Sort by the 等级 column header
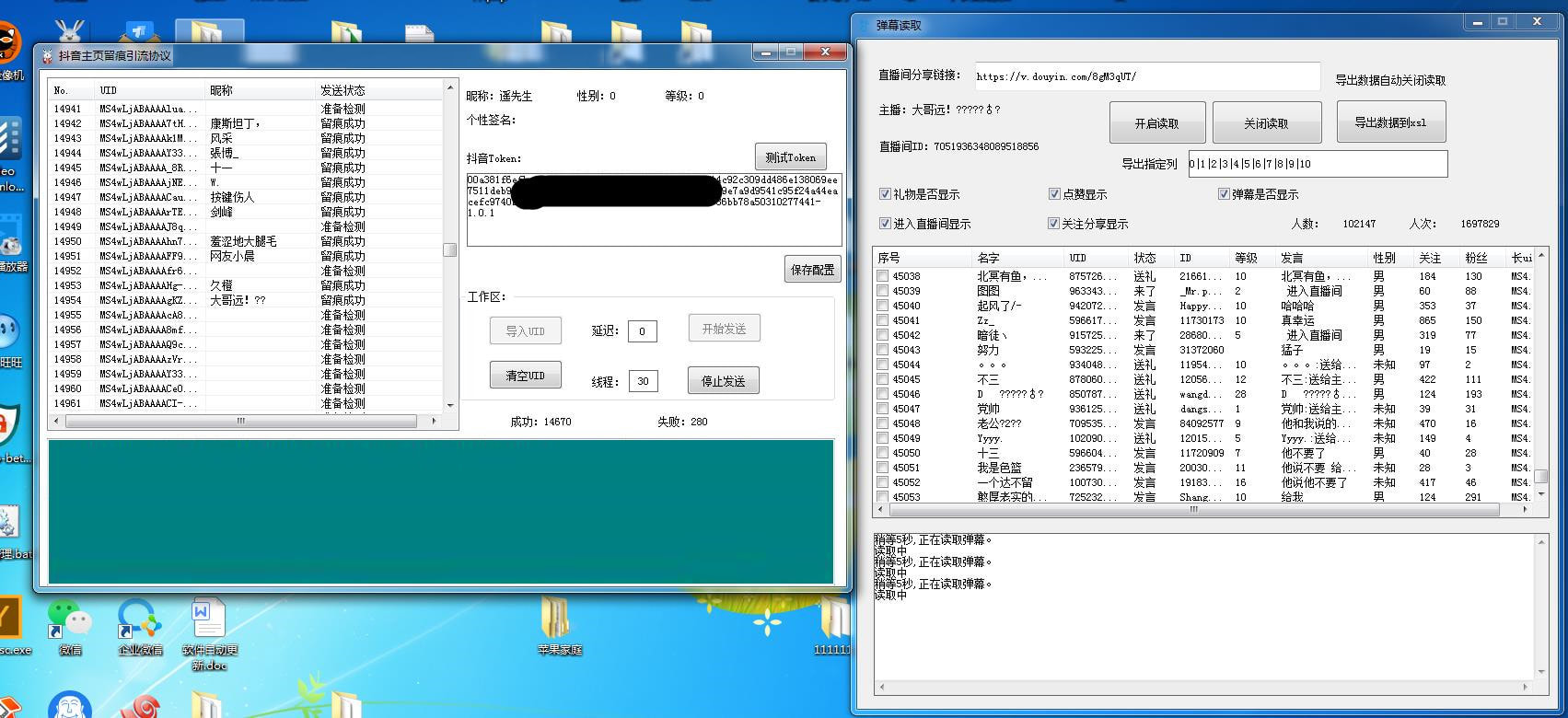 [1252, 258]
